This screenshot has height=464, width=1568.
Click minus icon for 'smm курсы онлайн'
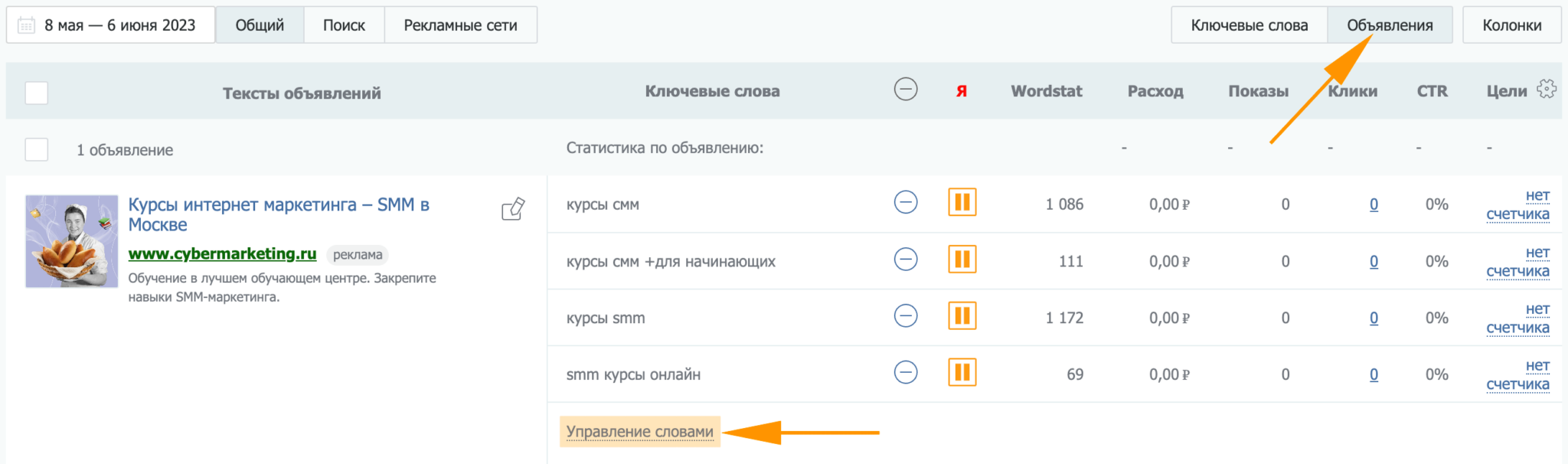tap(906, 373)
